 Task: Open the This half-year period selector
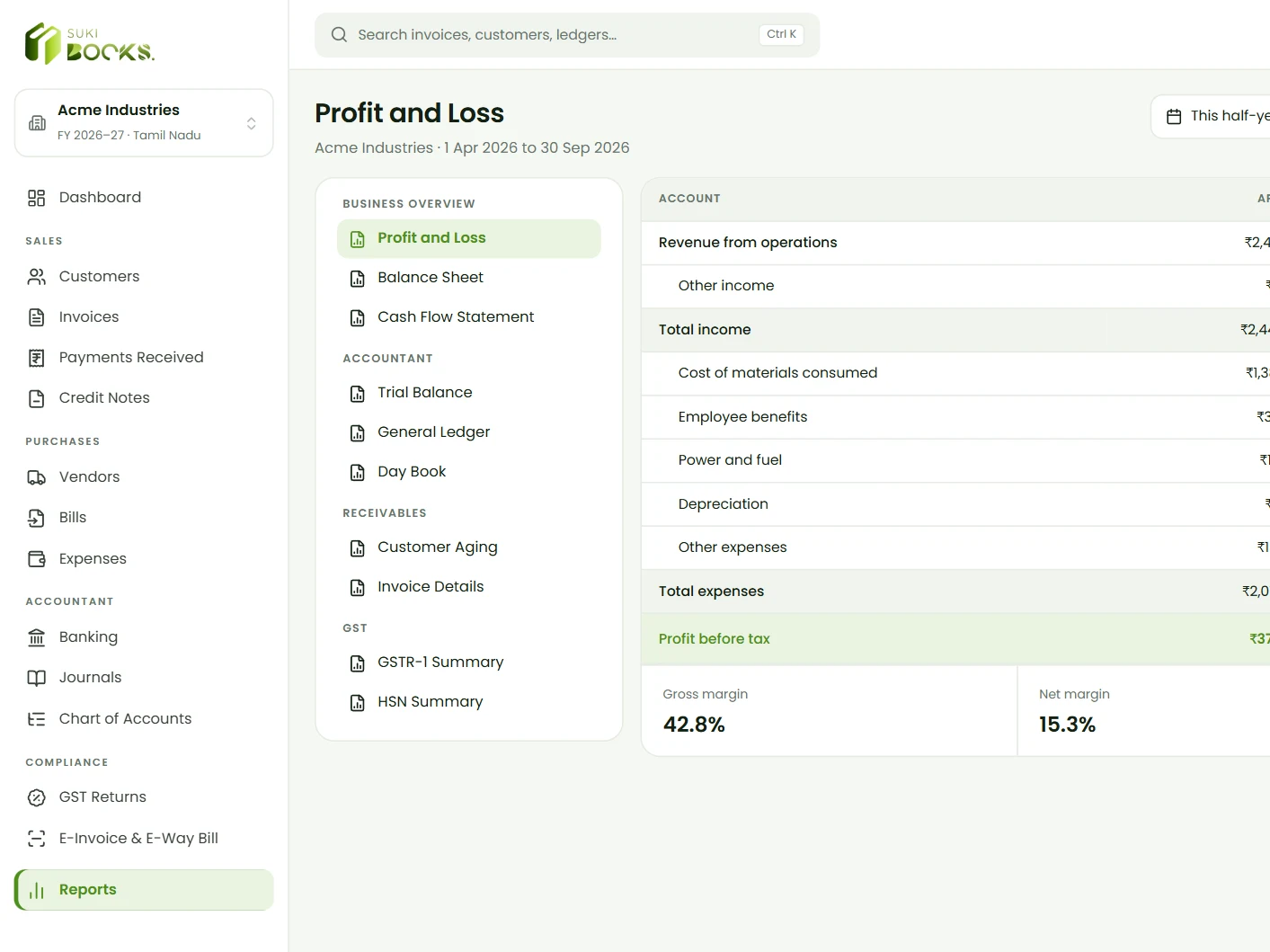coord(1211,116)
